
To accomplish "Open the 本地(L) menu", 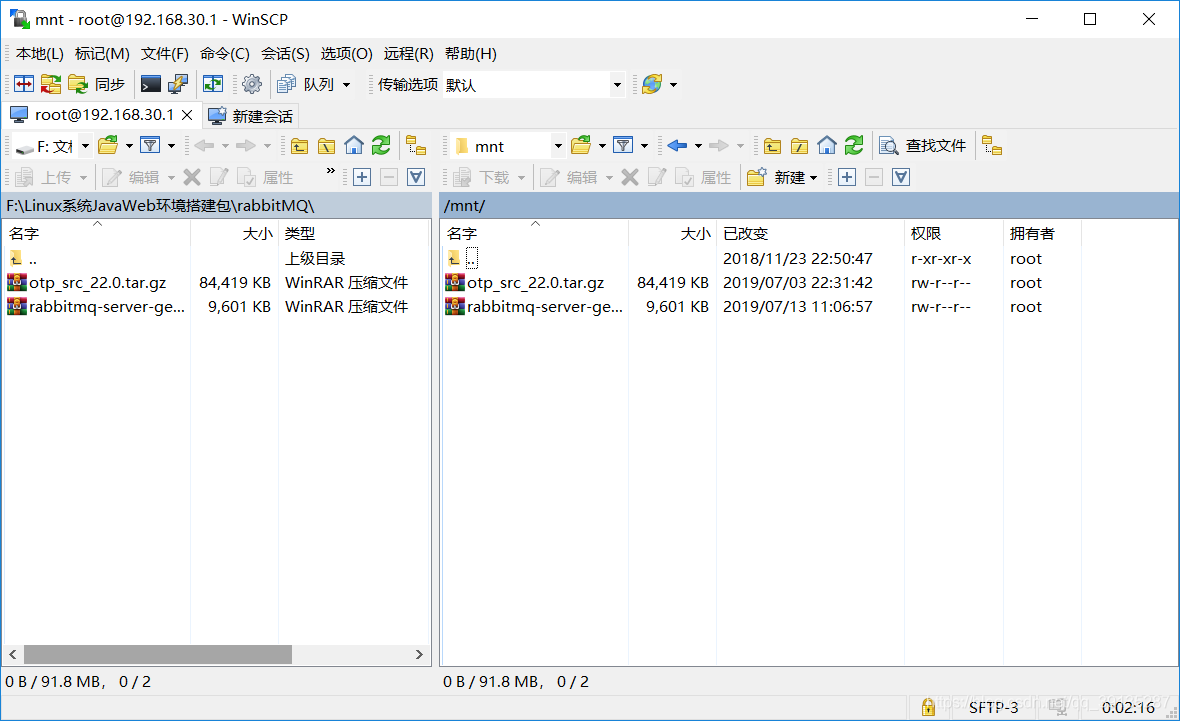I will click(39, 53).
